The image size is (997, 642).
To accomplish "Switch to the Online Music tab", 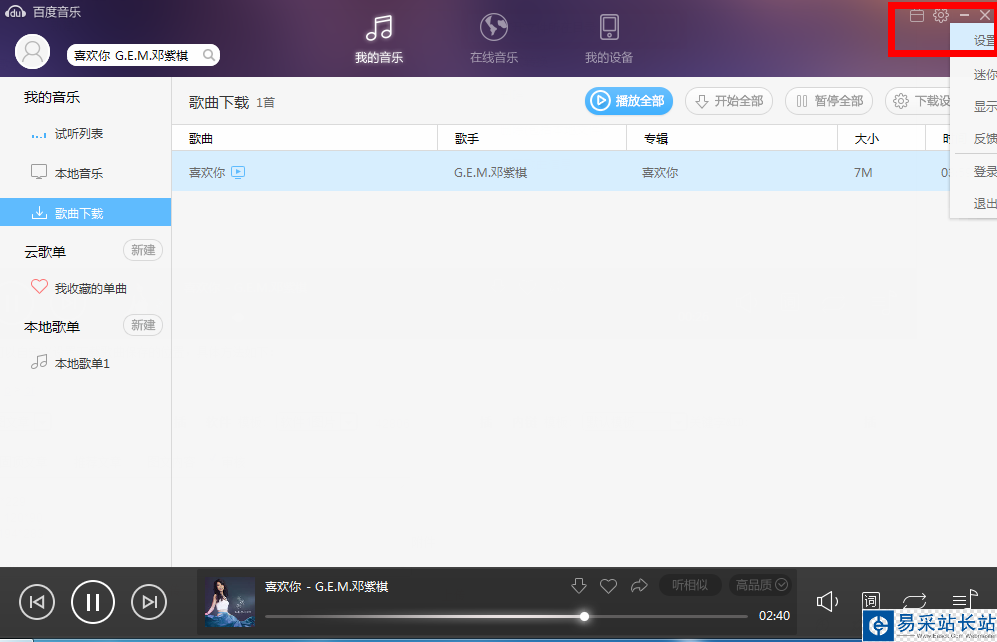I will [494, 39].
